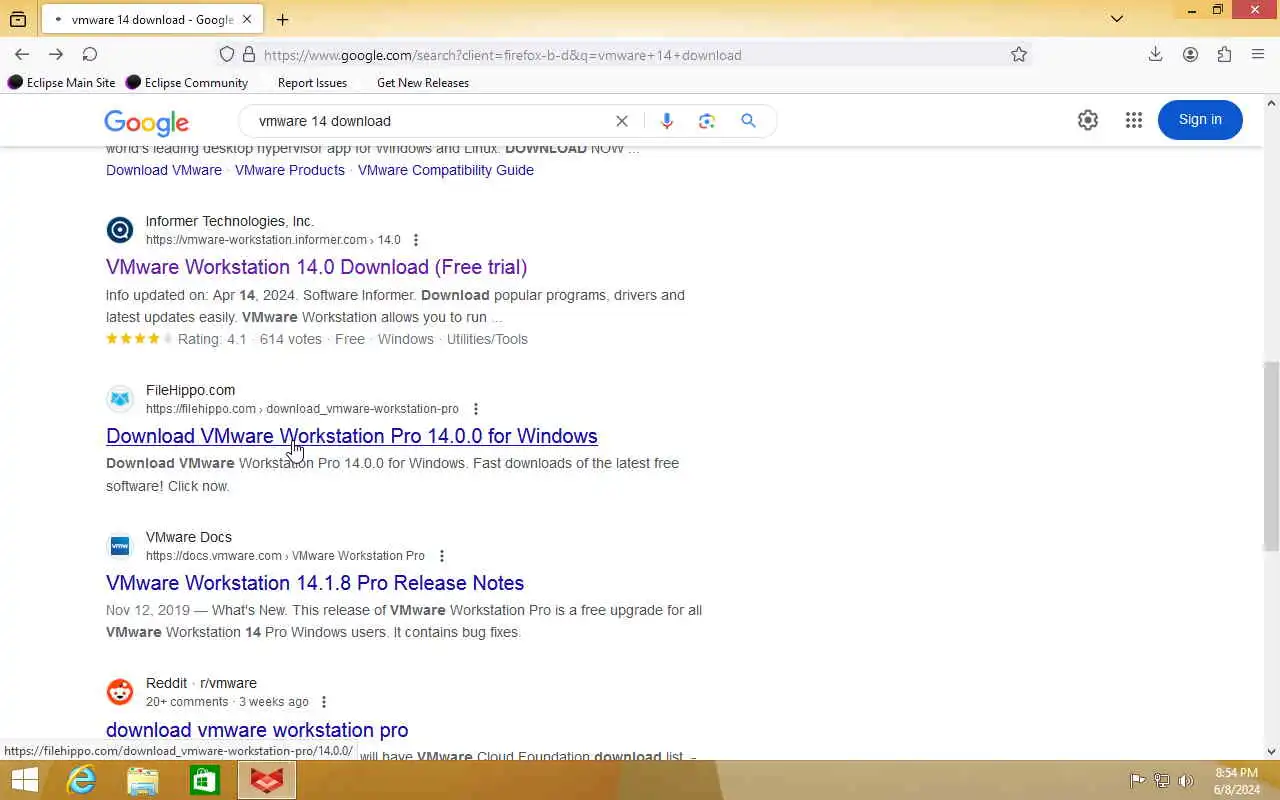The image size is (1280, 800).
Task: Open more options for Reddit result
Action: click(x=324, y=702)
